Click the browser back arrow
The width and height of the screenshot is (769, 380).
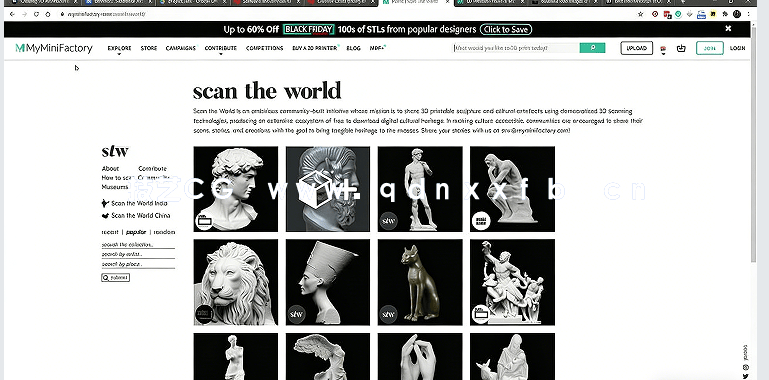(x=12, y=14)
